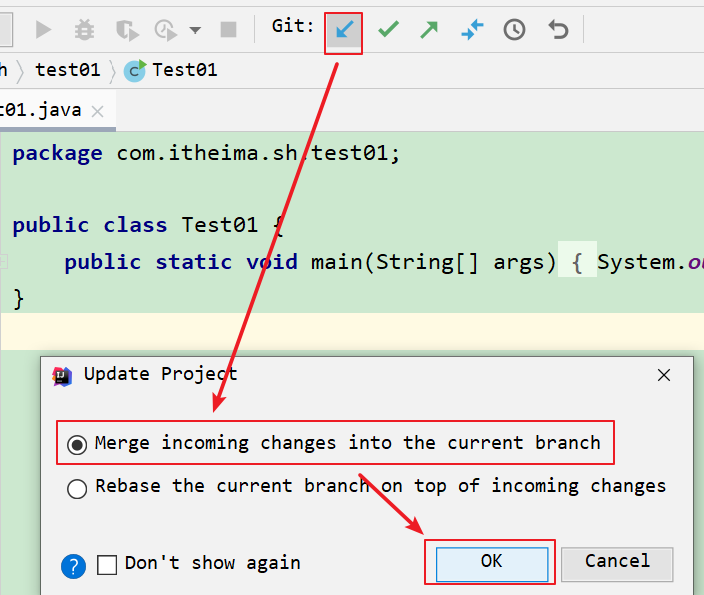This screenshot has height=595, width=704.
Task: Click the Git Commit green checkmark
Action: [388, 29]
